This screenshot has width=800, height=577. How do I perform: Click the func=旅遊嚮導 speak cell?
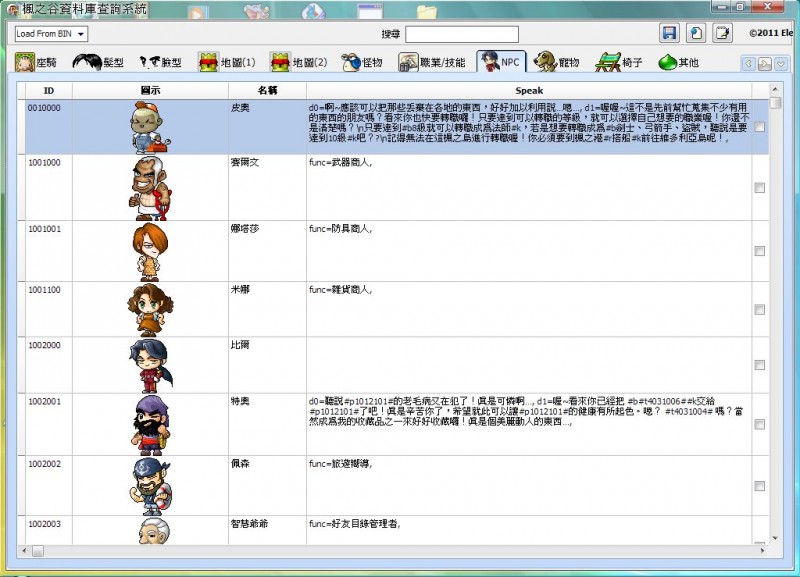[x=529, y=486]
